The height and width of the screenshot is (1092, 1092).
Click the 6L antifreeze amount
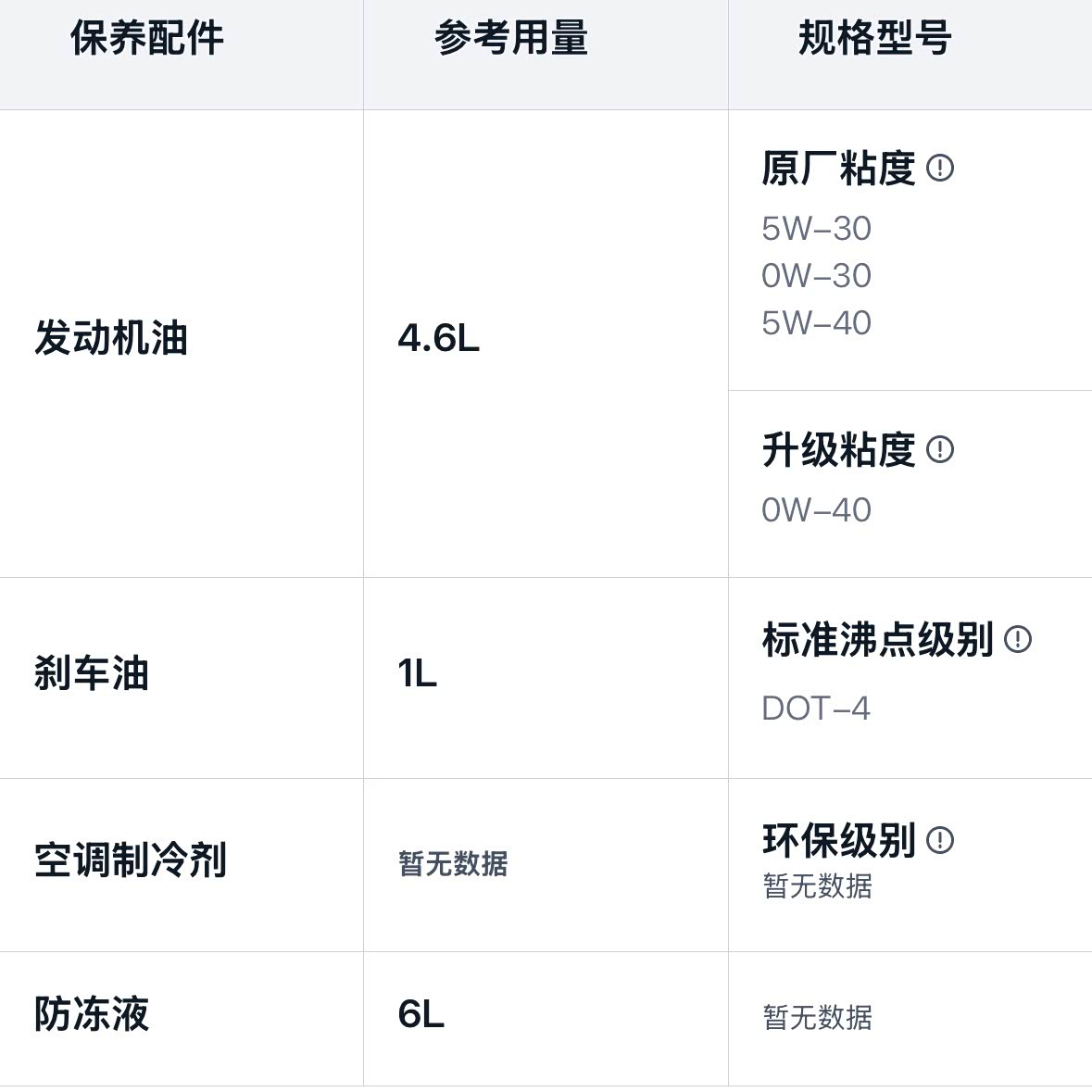tap(420, 1014)
